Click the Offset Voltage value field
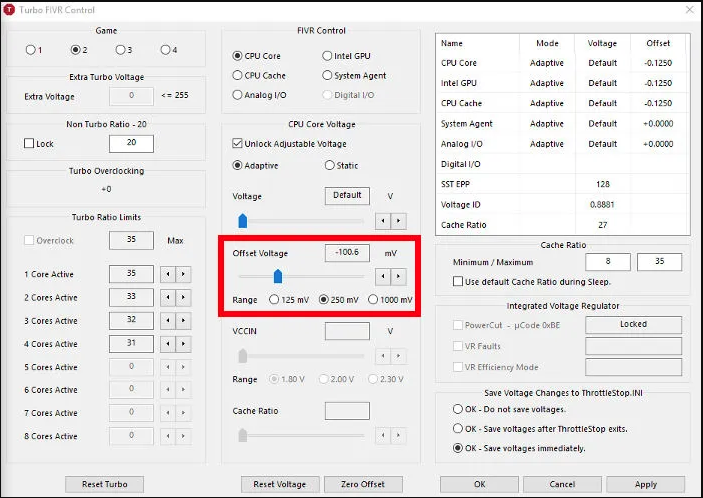The height and width of the screenshot is (498, 703). pos(347,253)
